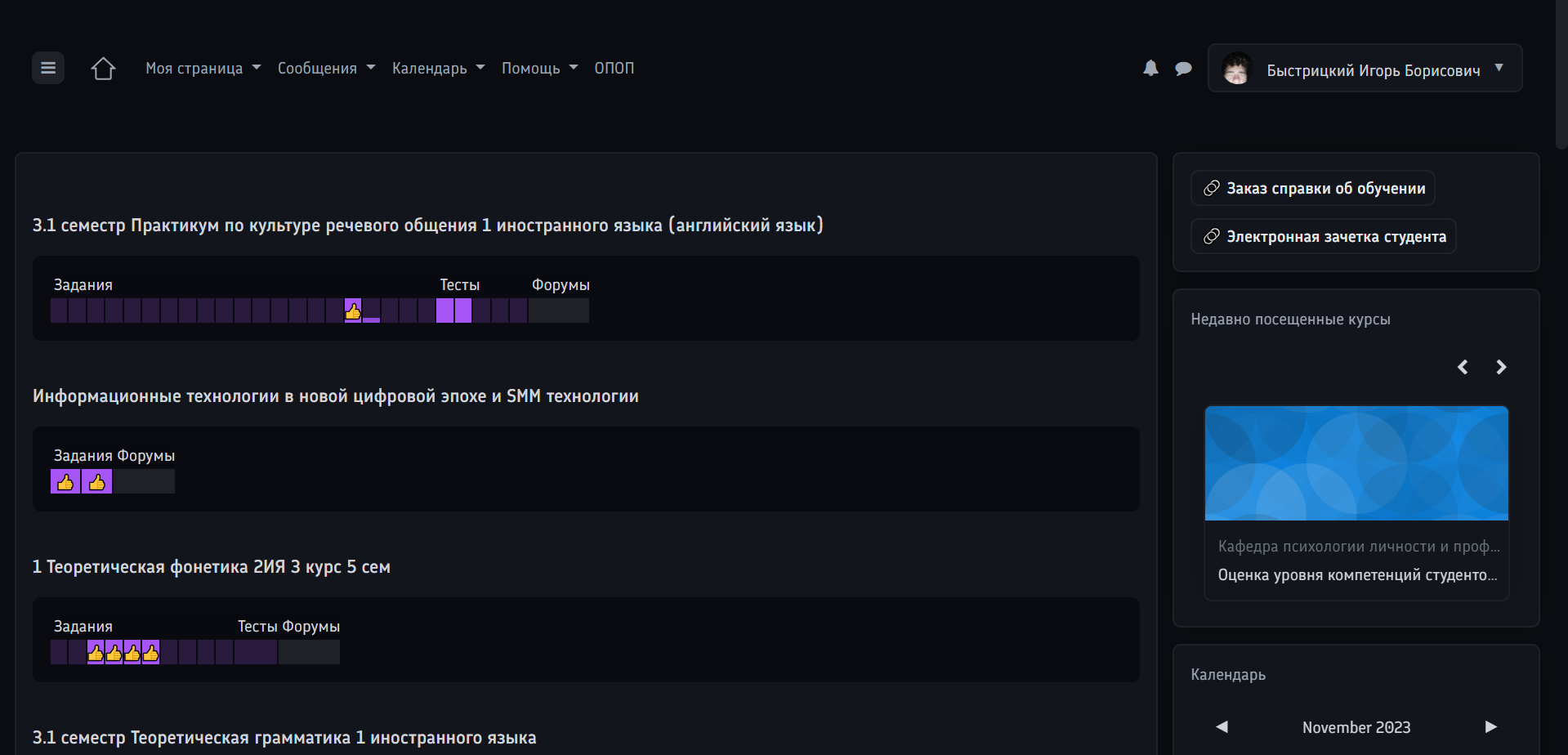Click Тесты cell in Теоретическая фонетика
Viewport: 1568px width, 755px height.
click(256, 652)
